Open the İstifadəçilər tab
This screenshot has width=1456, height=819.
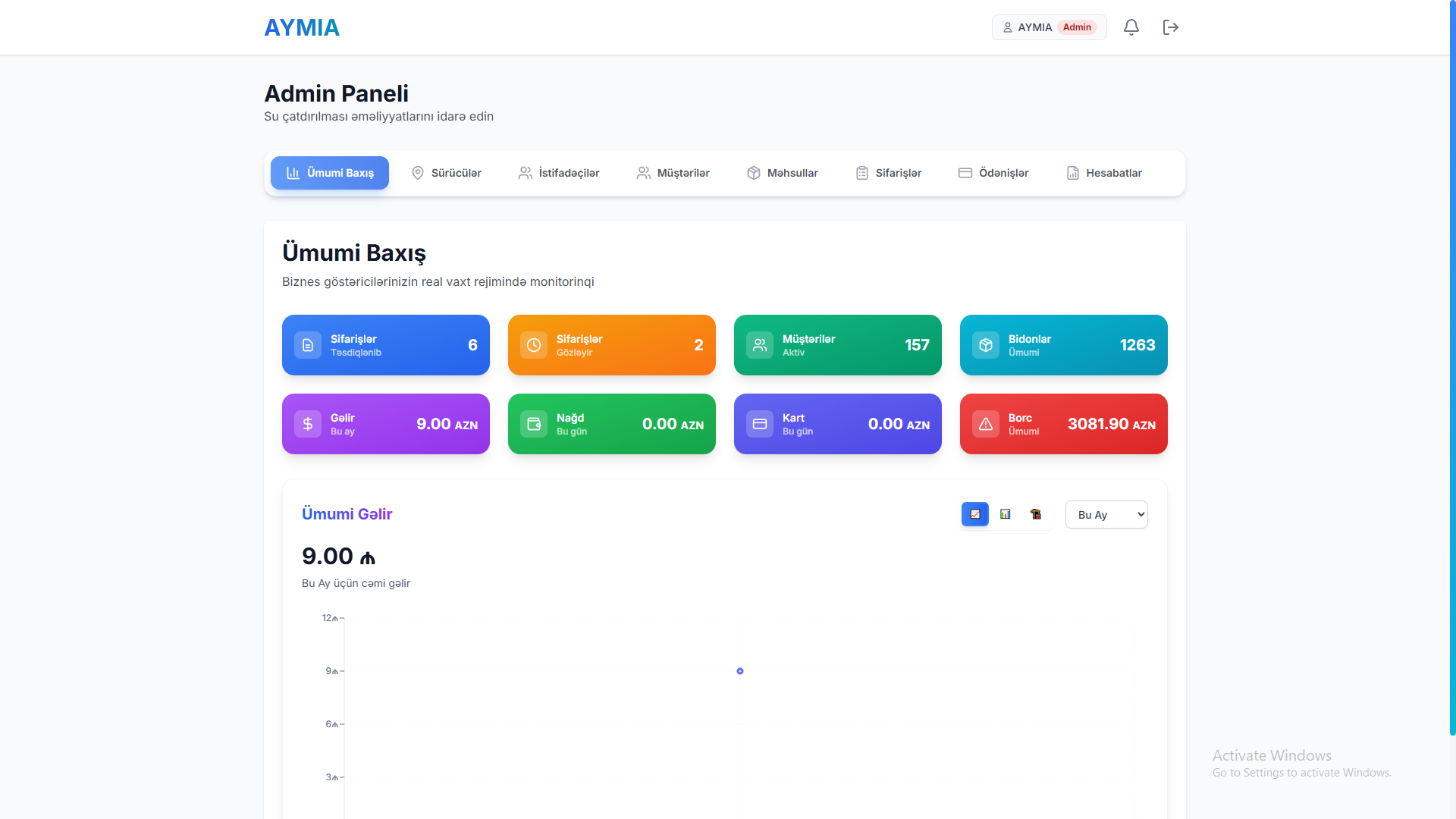point(559,173)
